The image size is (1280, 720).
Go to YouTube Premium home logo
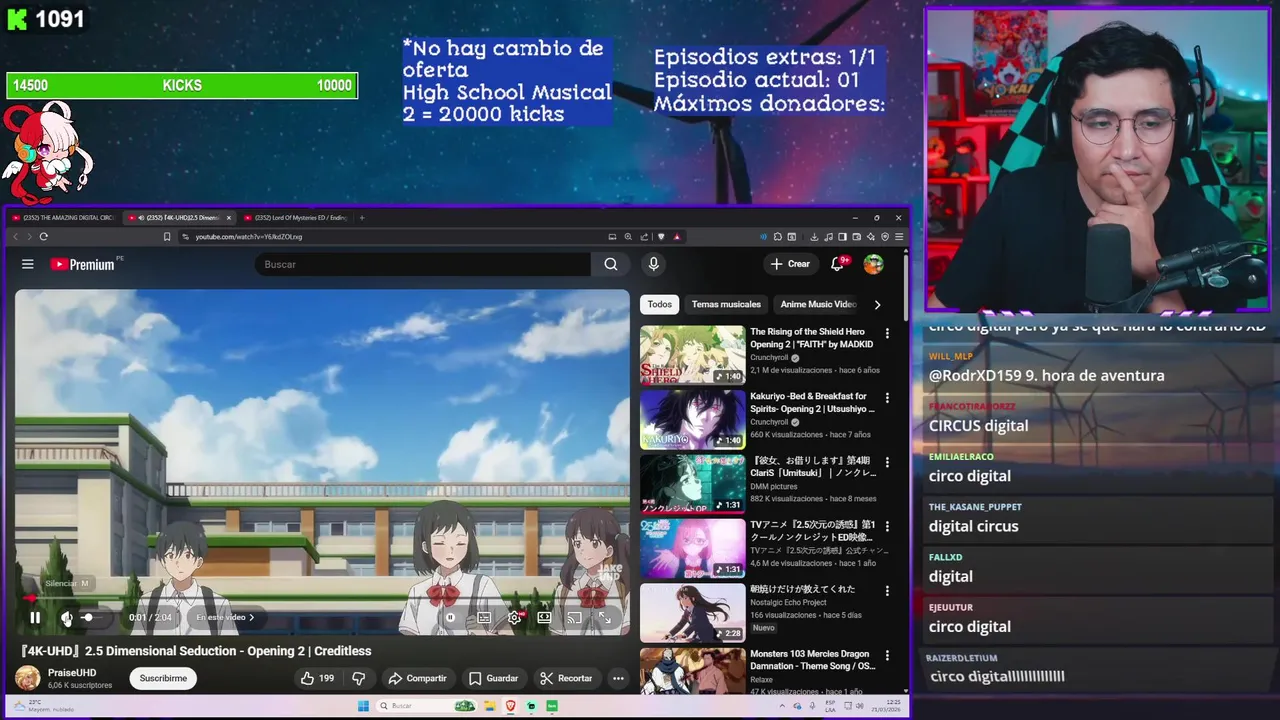[x=83, y=264]
